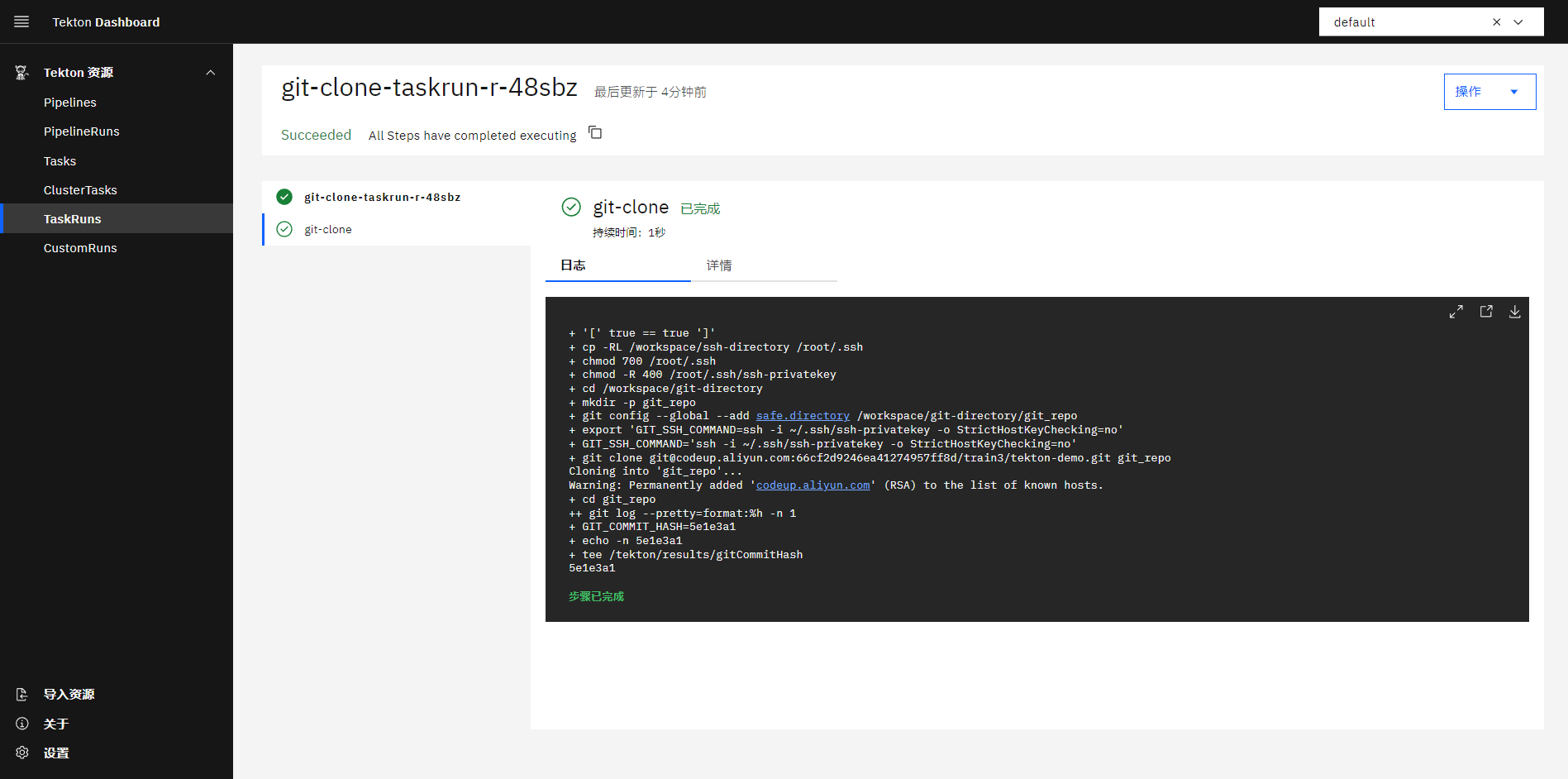1568x779 pixels.
Task: Click the 'tee /tekton/results/gitCommitHash' log line
Action: click(686, 555)
